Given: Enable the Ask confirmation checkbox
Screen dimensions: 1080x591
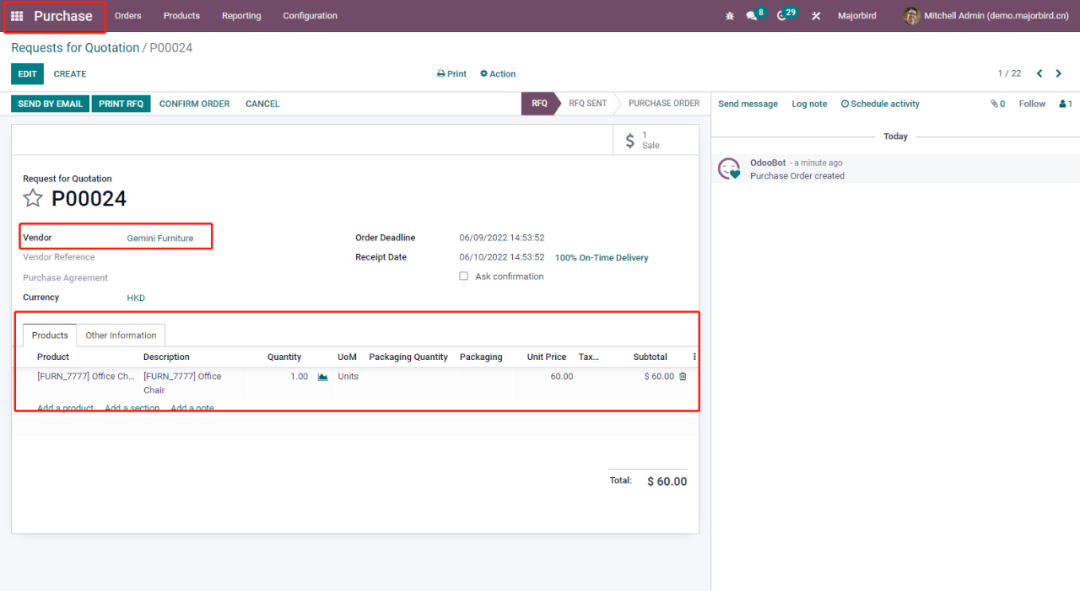Looking at the screenshot, I should (463, 277).
